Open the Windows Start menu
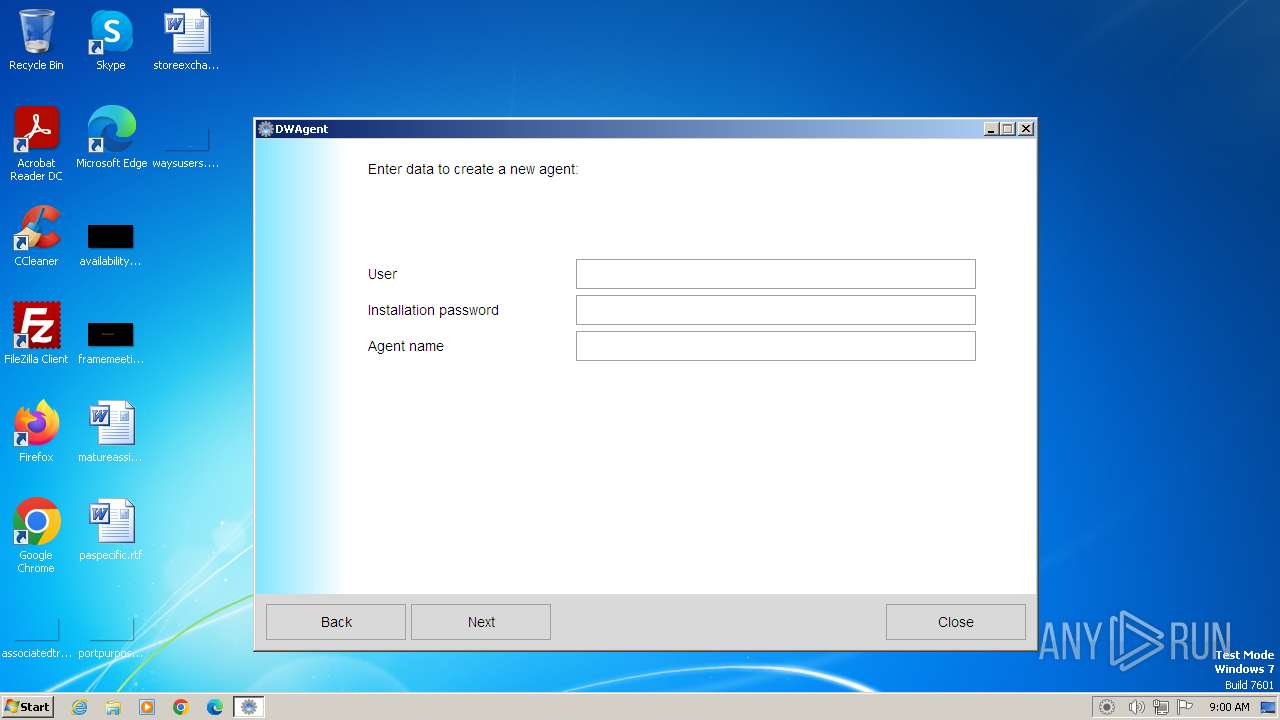1280x720 pixels. point(28,706)
